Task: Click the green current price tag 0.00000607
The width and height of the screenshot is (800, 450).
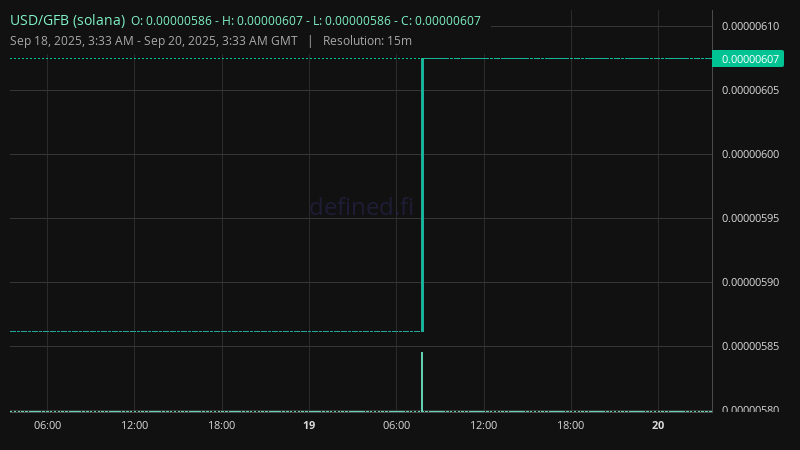Action: [748, 59]
